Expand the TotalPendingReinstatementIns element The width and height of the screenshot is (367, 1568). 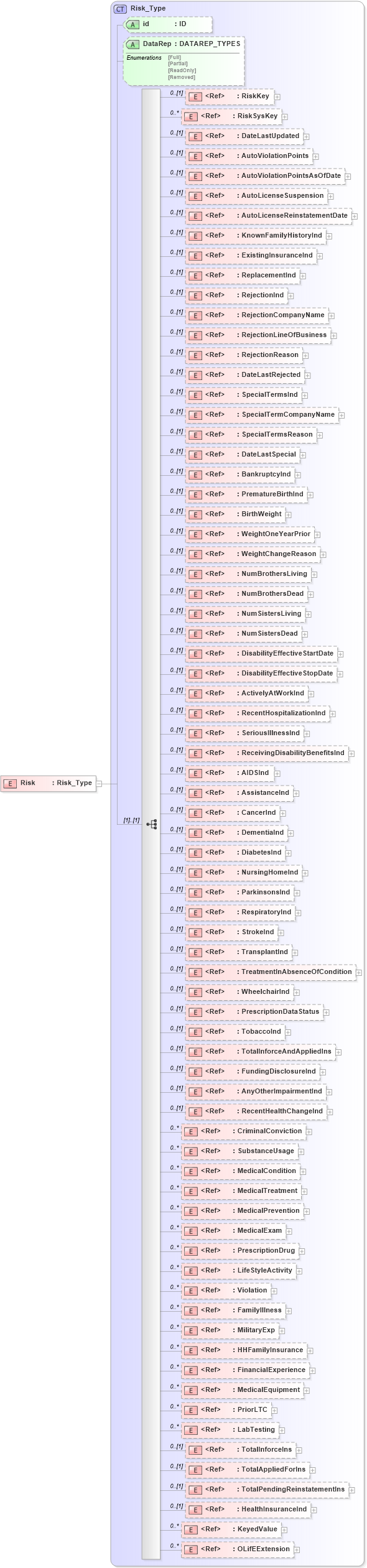pos(351,1490)
